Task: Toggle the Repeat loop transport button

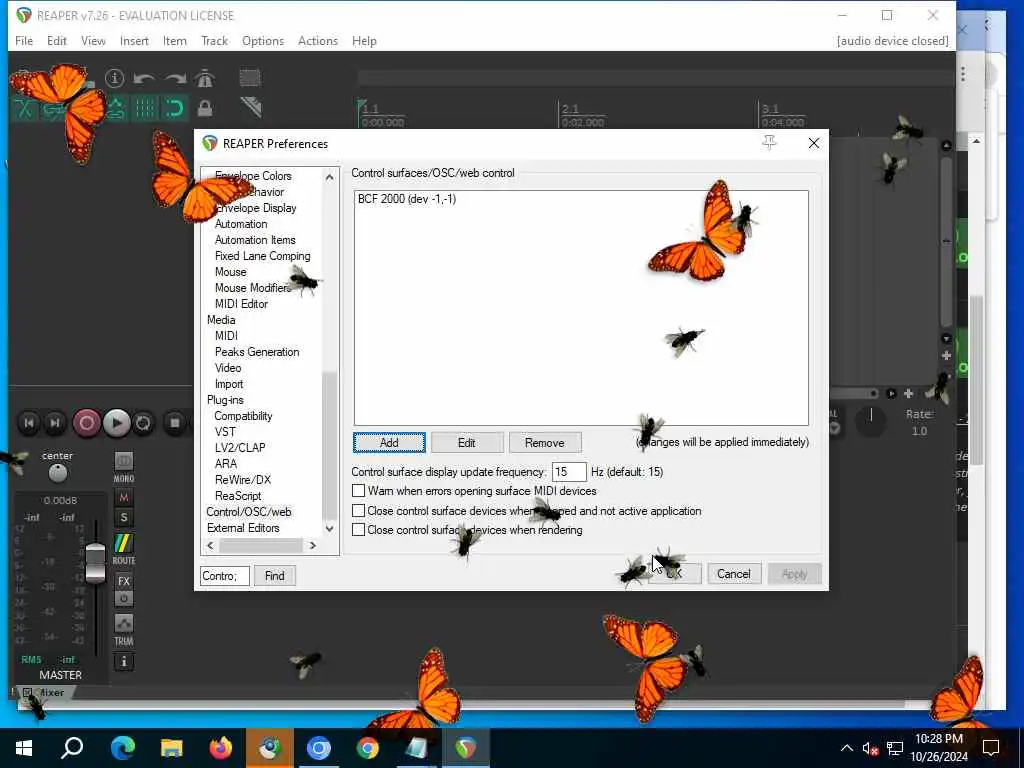Action: pyautogui.click(x=143, y=423)
